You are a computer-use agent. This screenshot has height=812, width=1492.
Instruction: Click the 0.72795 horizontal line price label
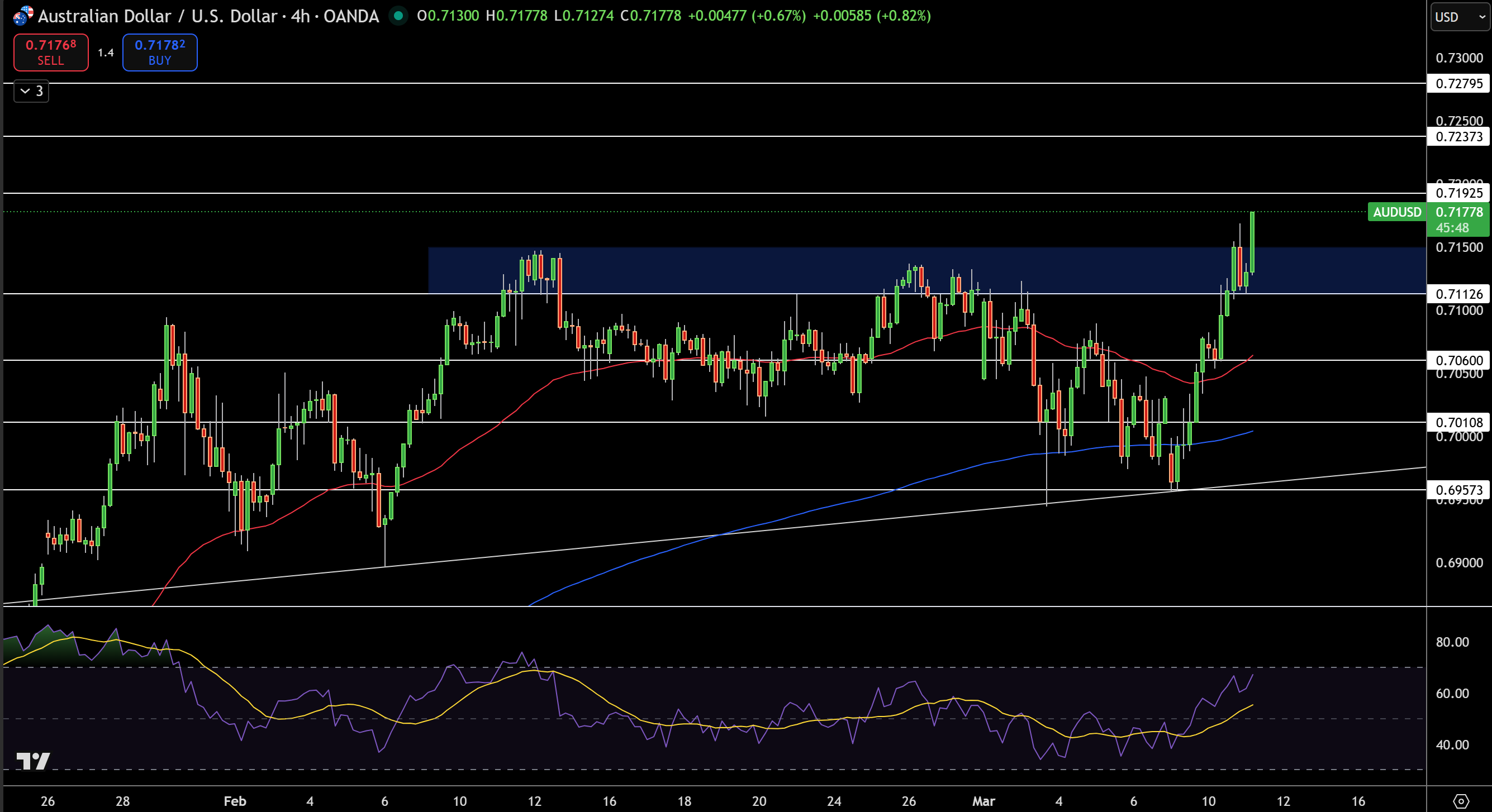(1459, 83)
